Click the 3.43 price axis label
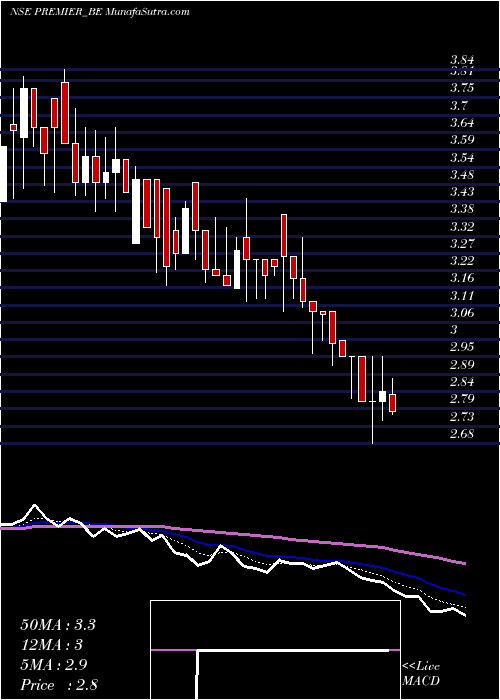 pyautogui.click(x=462, y=192)
